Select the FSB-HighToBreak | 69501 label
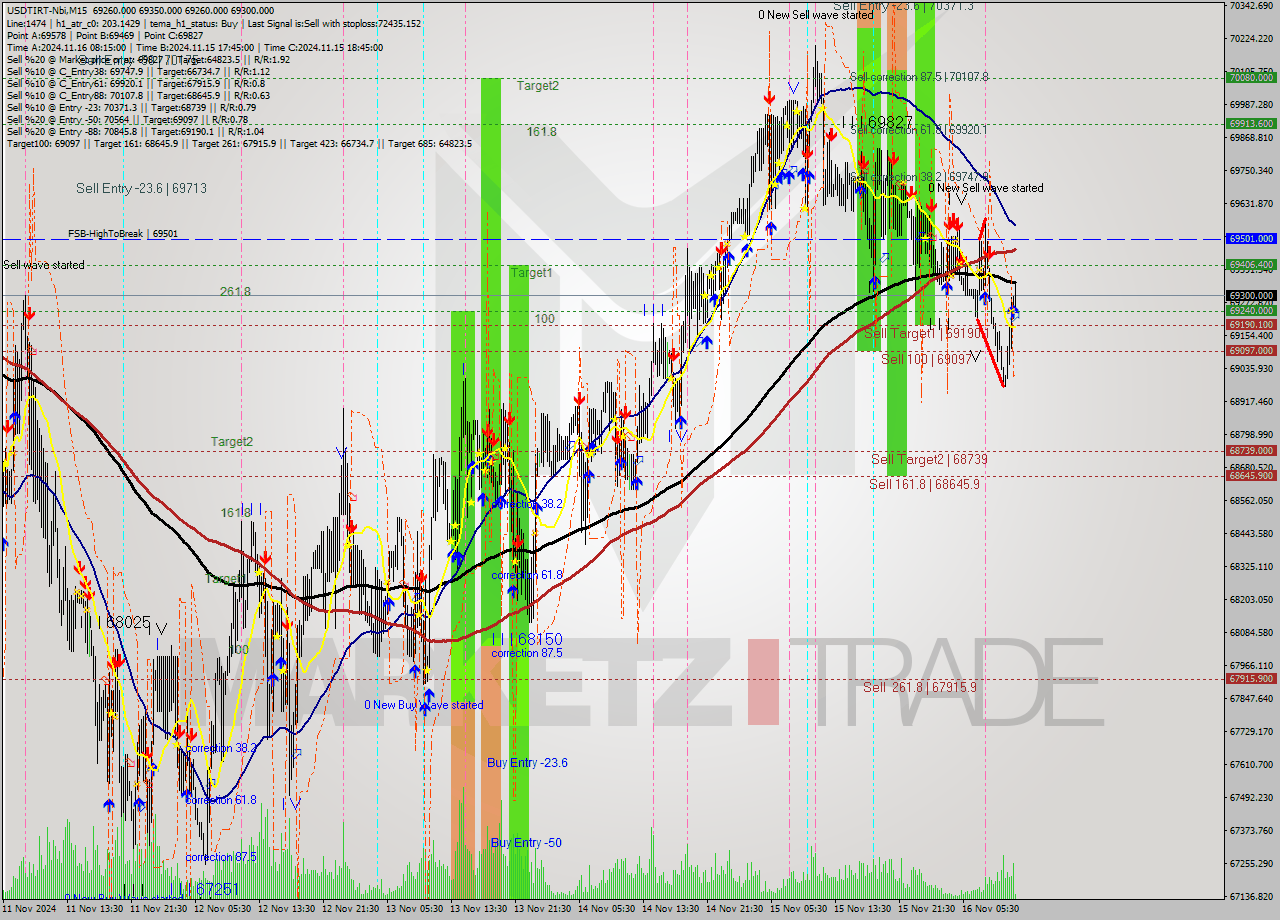Image resolution: width=1280 pixels, height=920 pixels. pos(123,234)
